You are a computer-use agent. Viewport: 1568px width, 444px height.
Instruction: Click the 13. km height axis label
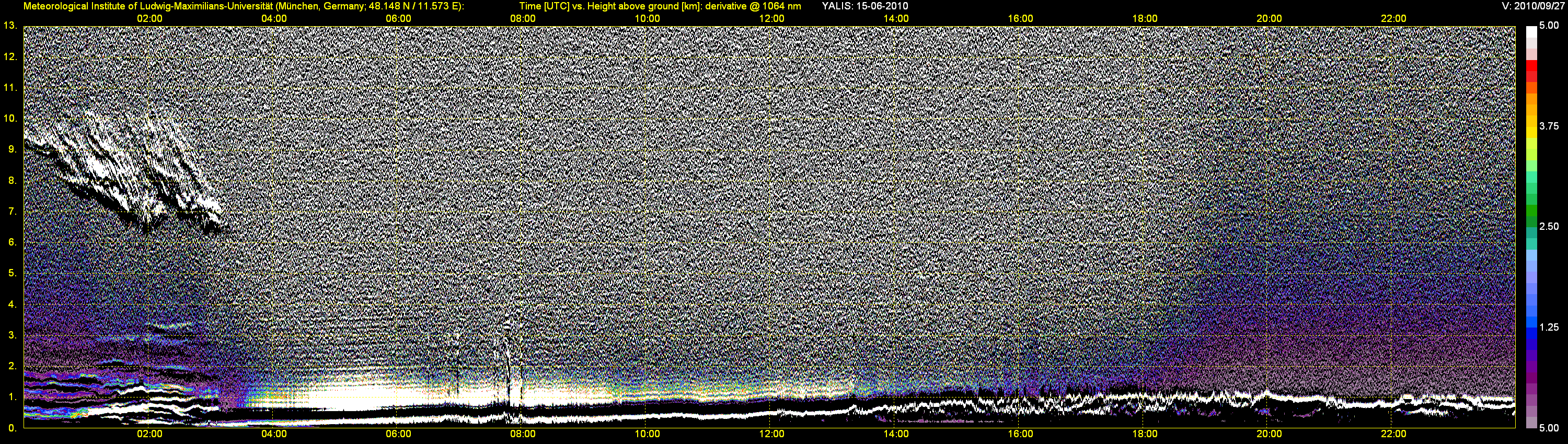[x=10, y=26]
